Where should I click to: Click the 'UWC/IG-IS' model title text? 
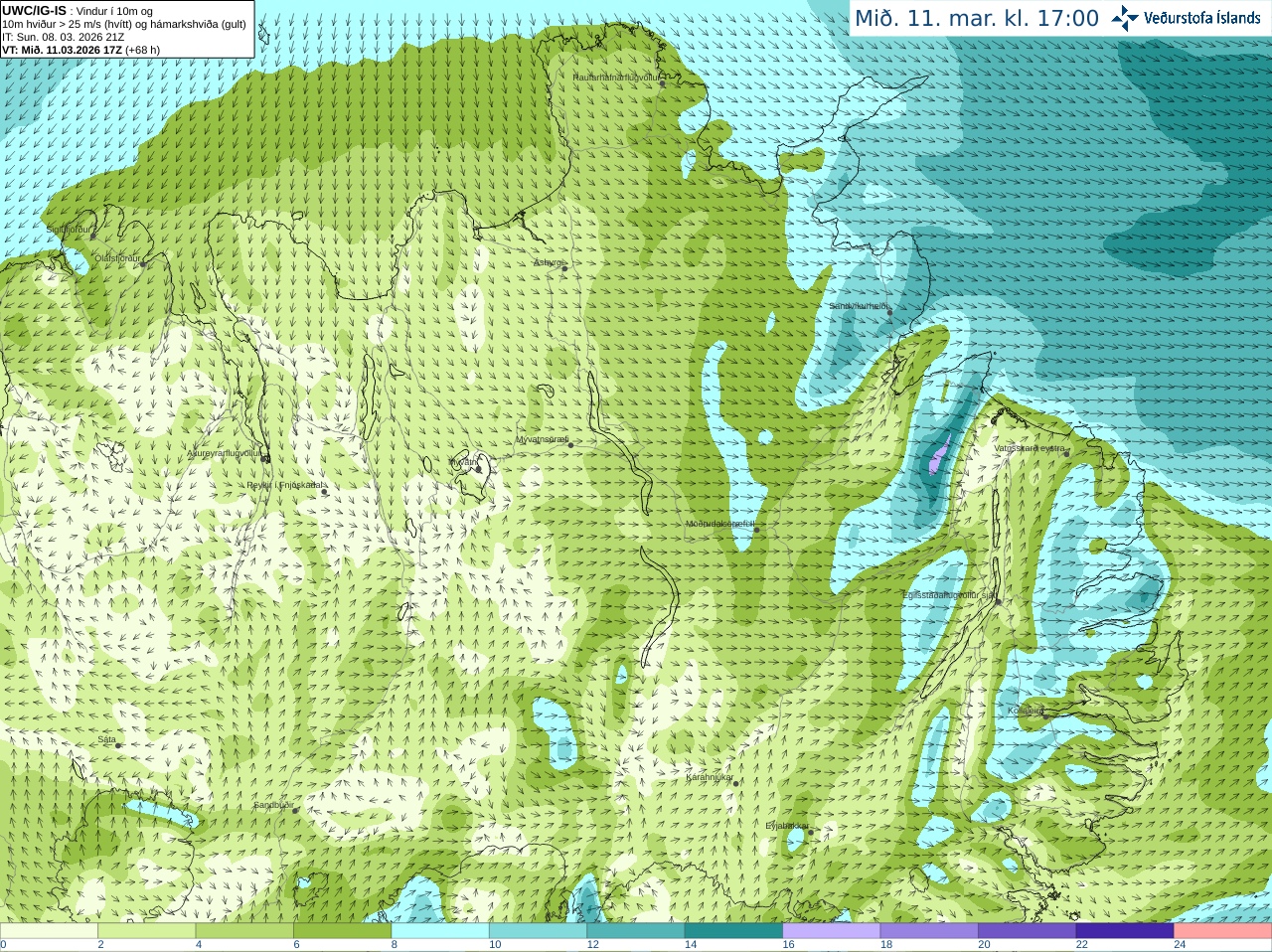tap(34, 10)
